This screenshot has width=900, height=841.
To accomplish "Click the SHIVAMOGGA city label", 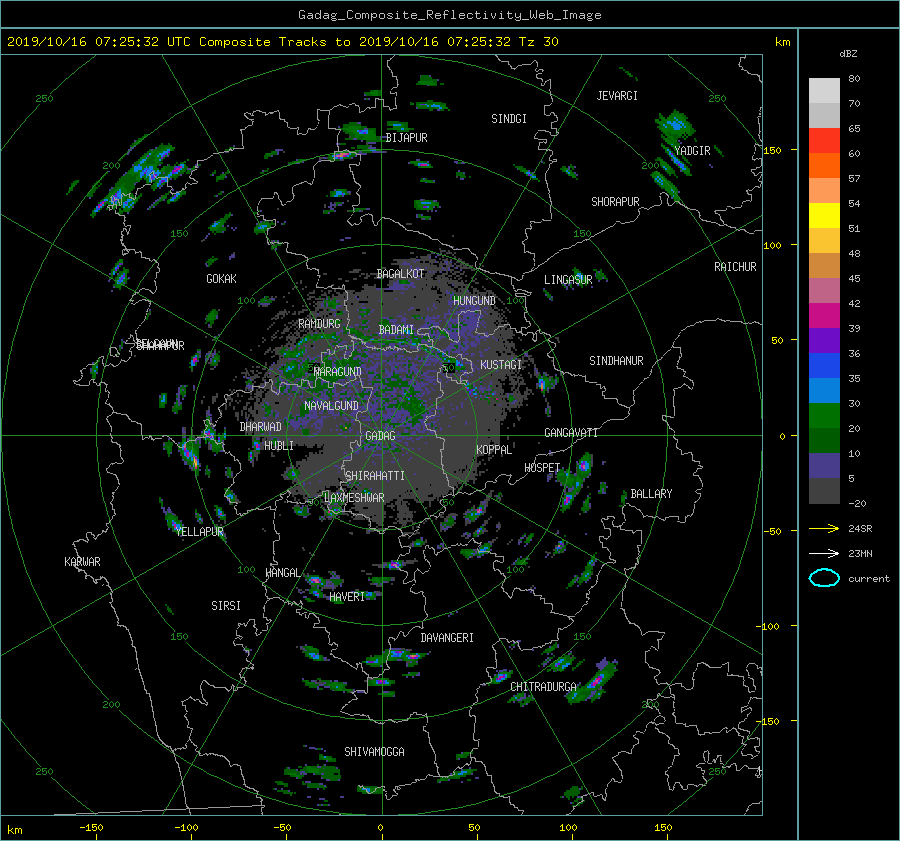I will coord(374,752).
